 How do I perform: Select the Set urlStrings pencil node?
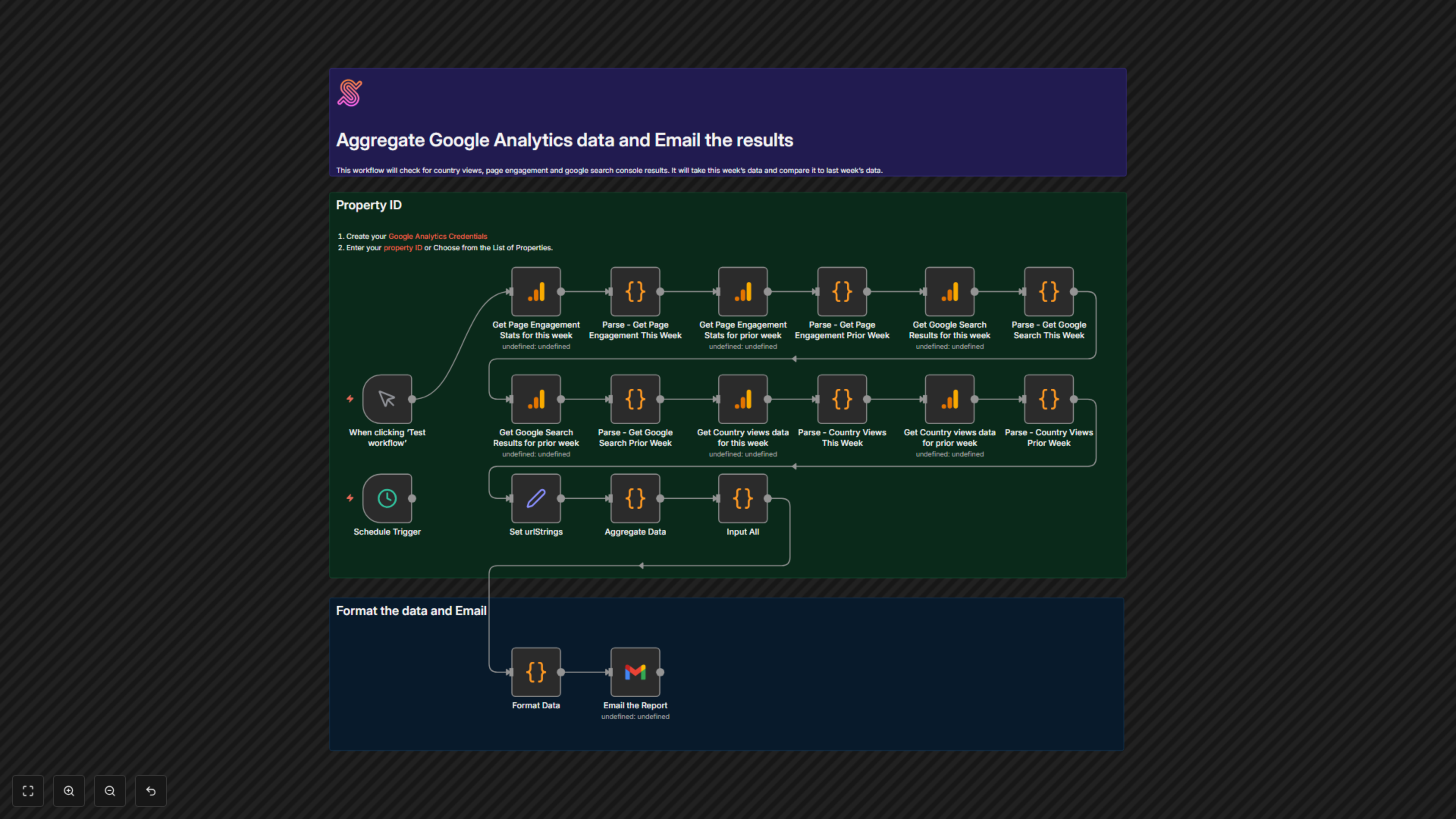pos(536,498)
